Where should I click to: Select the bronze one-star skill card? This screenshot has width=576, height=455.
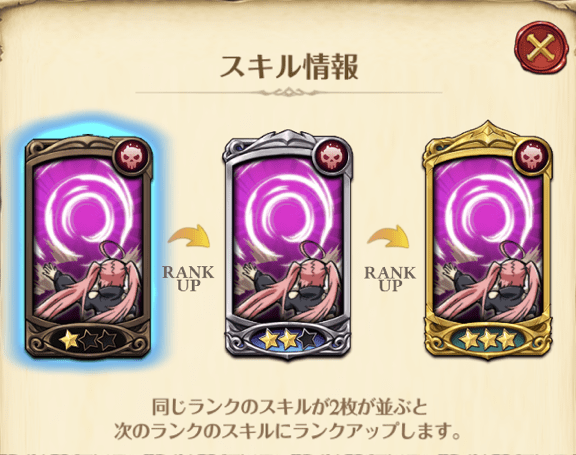88,247
